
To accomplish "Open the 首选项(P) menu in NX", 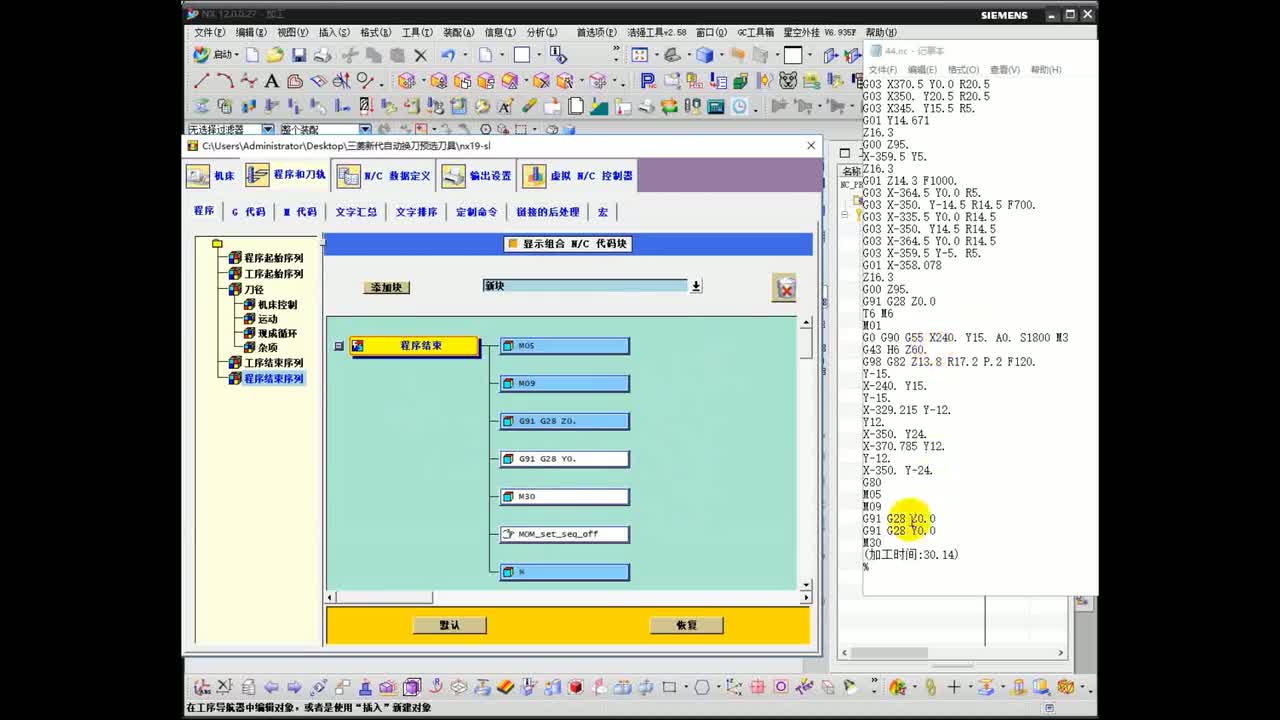I will coord(596,32).
